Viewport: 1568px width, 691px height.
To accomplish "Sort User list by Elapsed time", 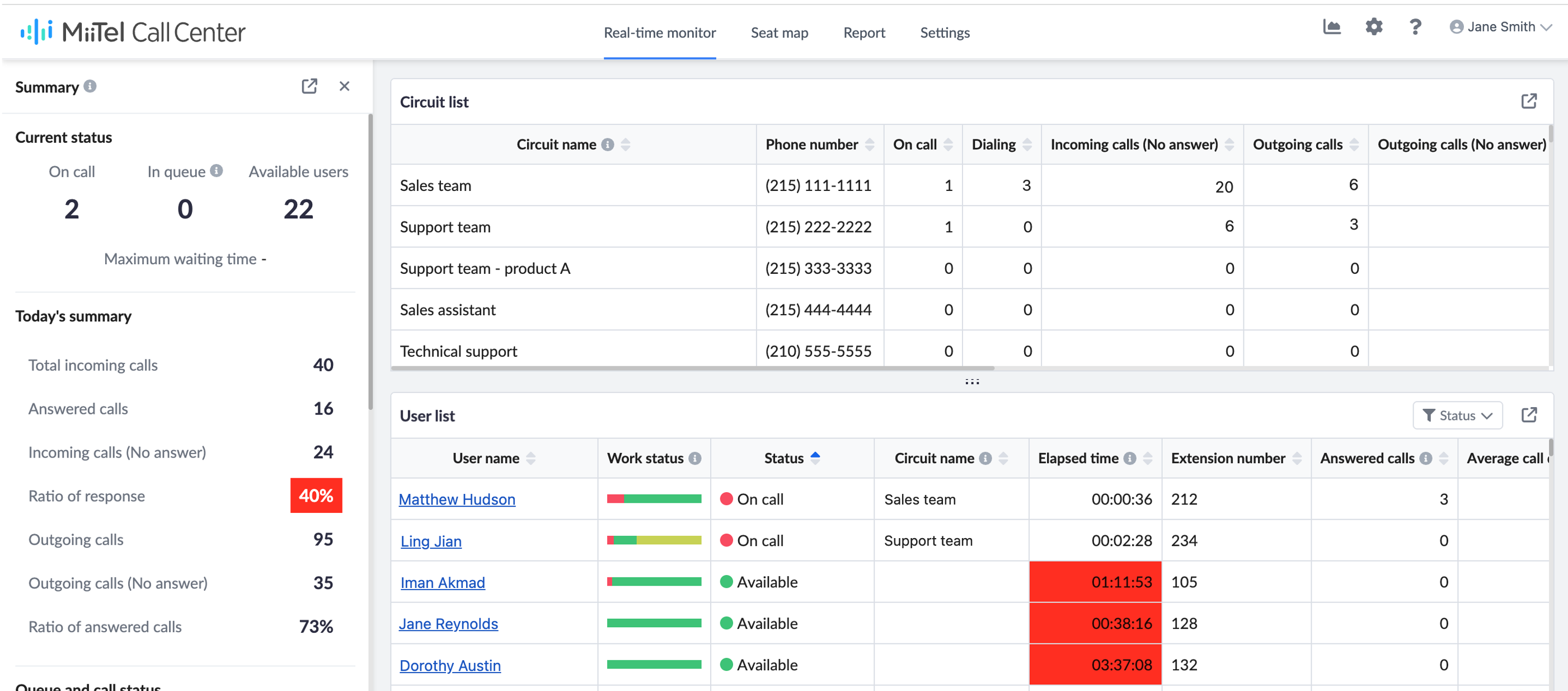I will [x=1147, y=458].
